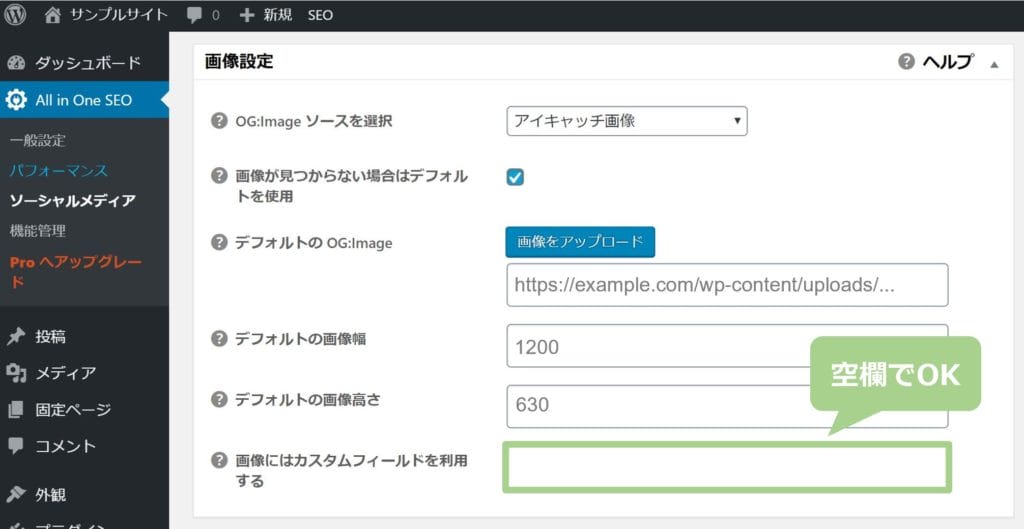Click the 外観 brush icon
The height and width of the screenshot is (529, 1024).
coord(16,494)
